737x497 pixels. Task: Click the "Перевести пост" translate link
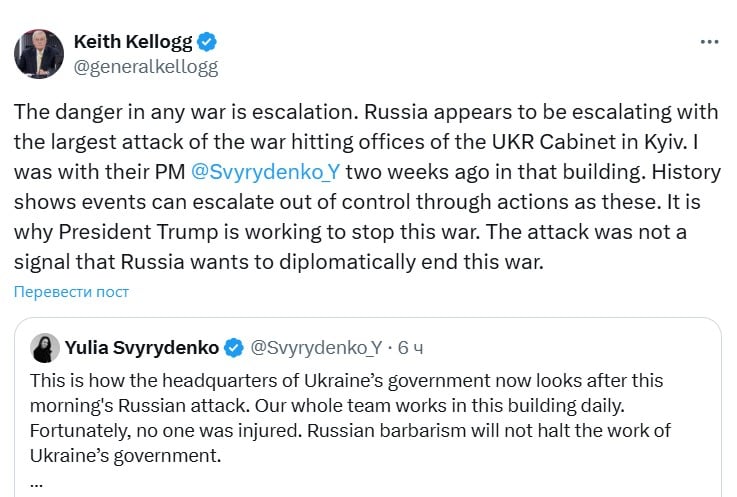71,292
